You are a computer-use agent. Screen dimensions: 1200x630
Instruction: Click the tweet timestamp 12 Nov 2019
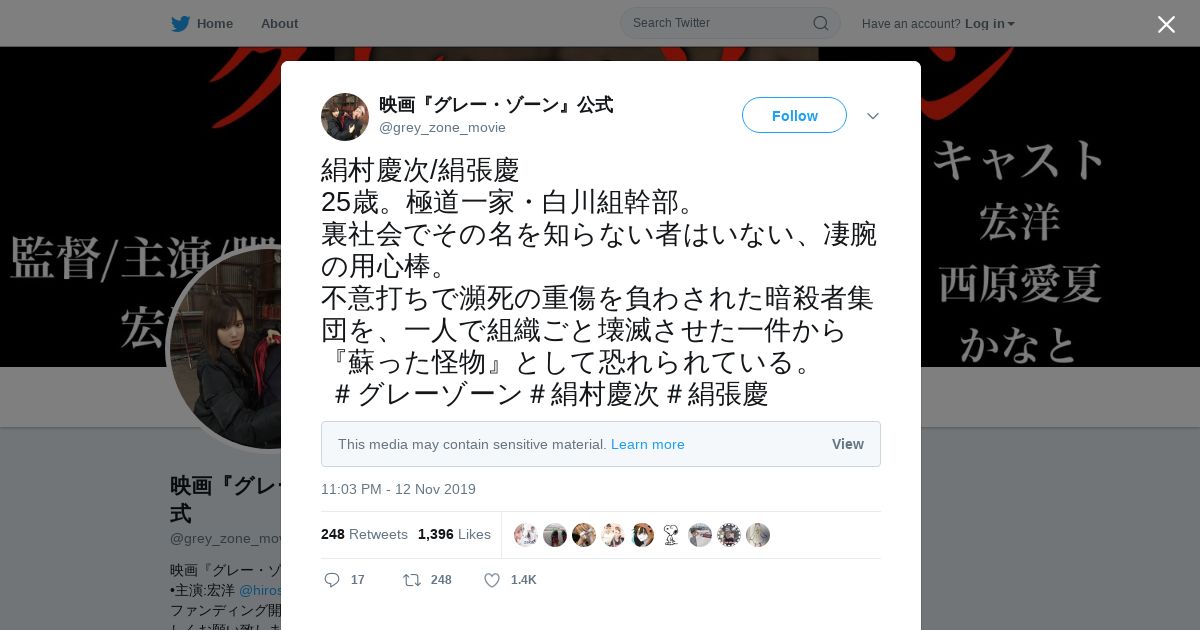click(398, 489)
